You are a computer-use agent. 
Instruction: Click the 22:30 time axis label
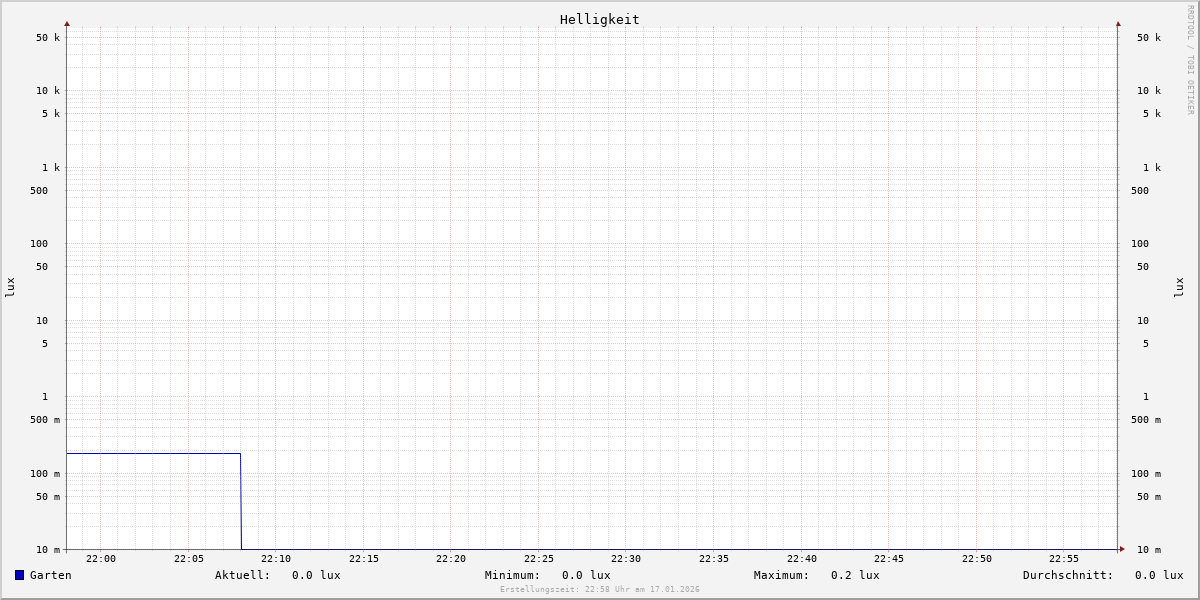626,559
